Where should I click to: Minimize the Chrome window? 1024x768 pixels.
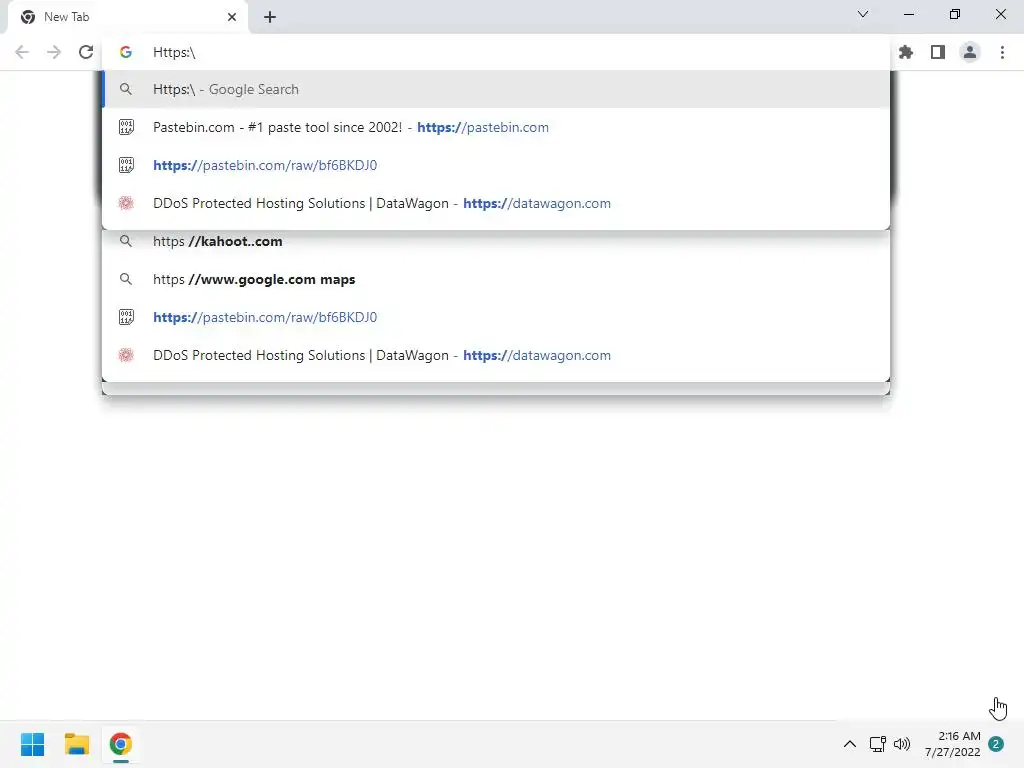click(x=909, y=14)
